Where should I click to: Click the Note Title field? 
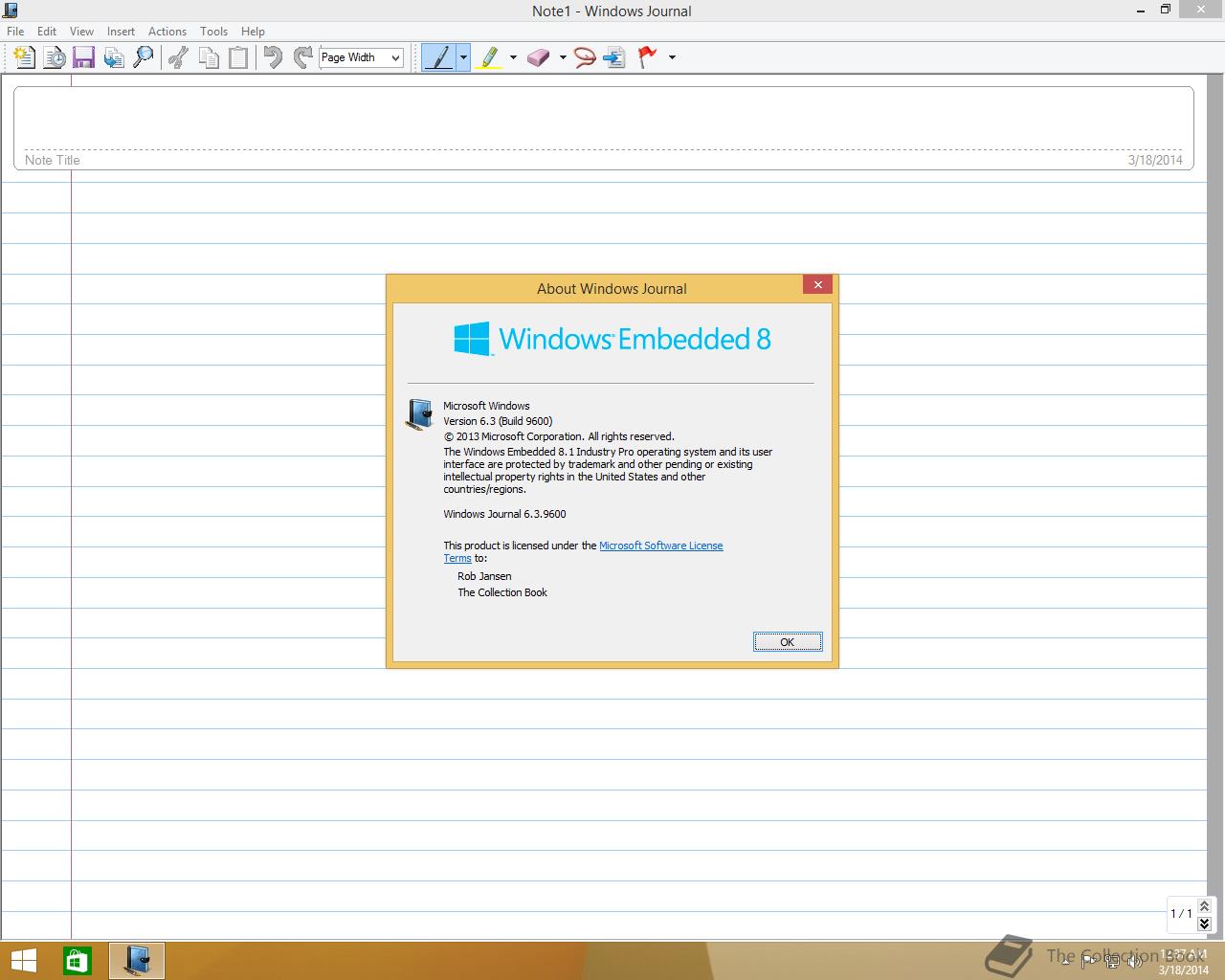[603, 128]
